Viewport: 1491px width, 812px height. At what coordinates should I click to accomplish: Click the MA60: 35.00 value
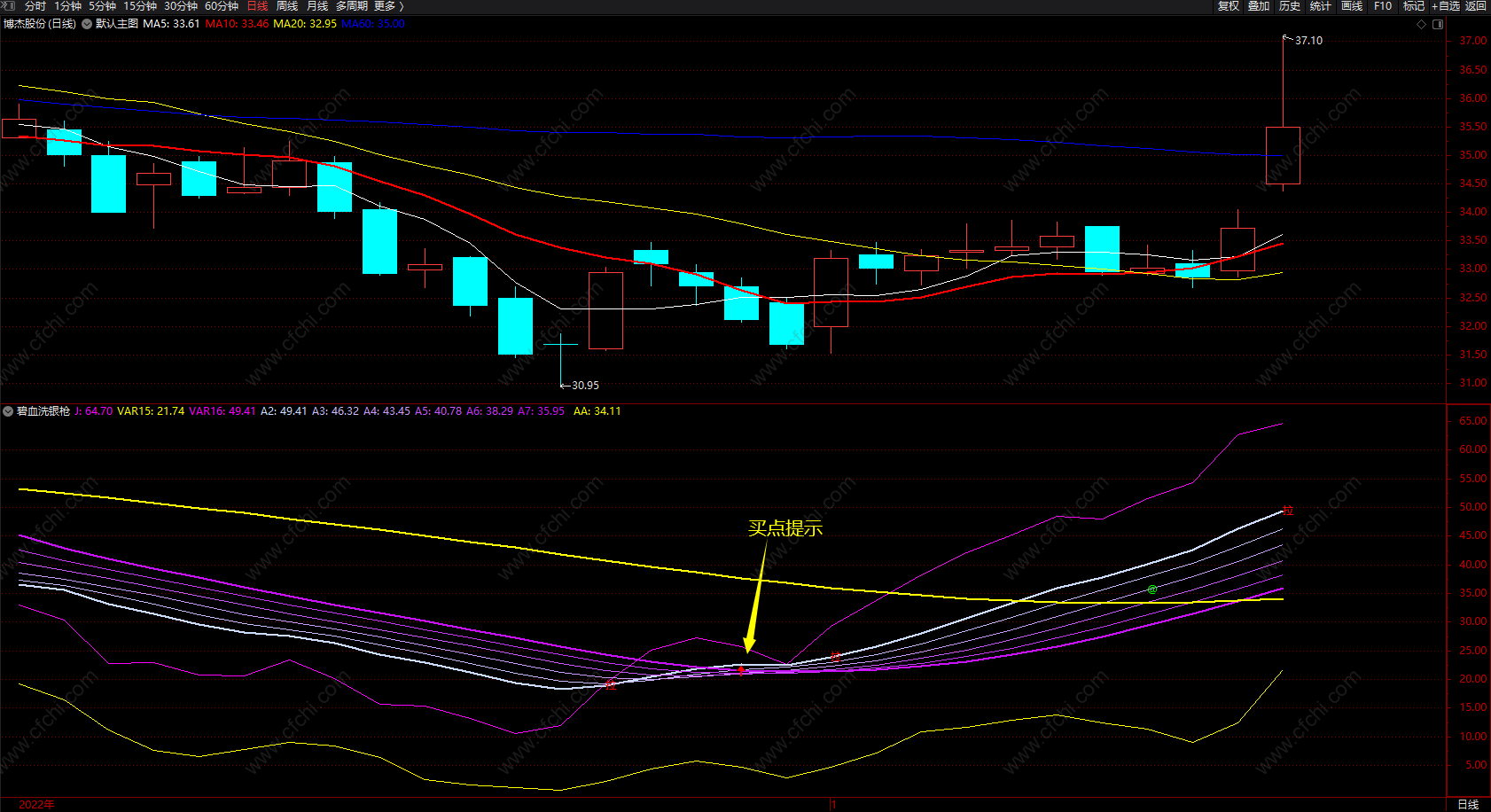(373, 24)
